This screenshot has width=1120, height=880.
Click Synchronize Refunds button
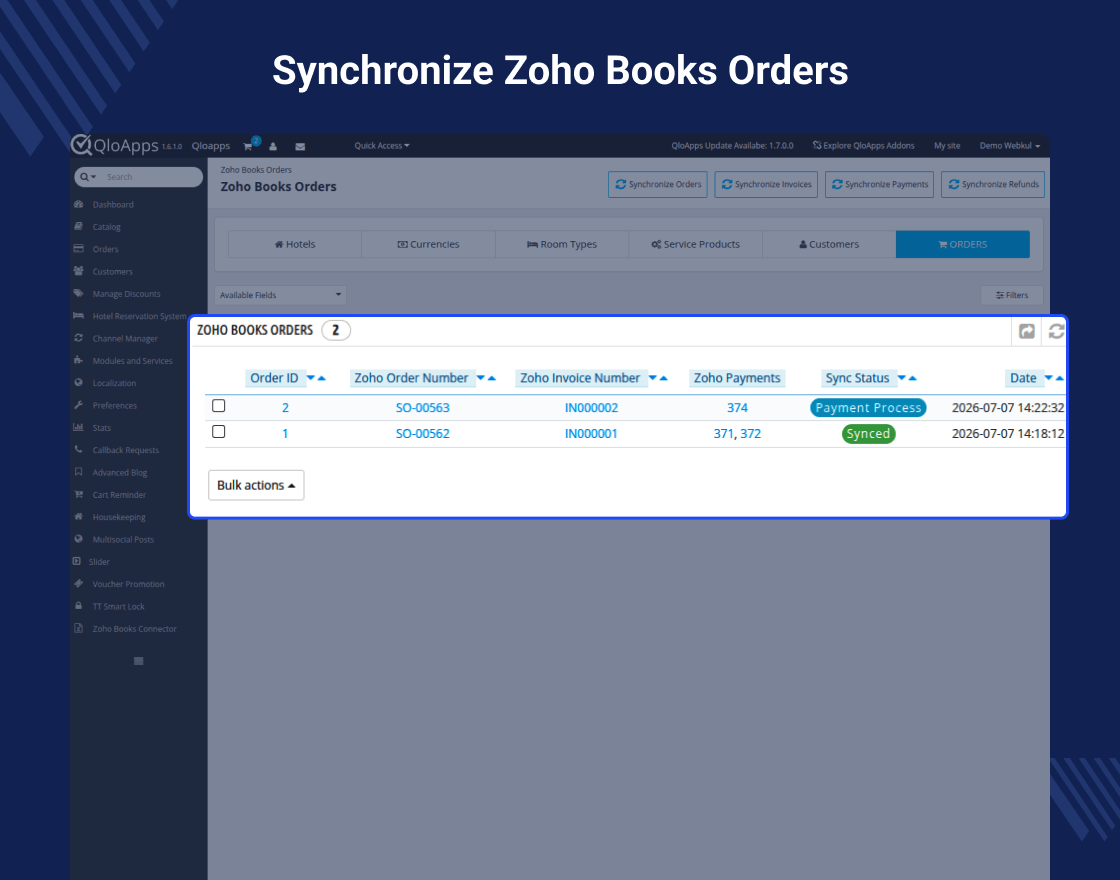point(993,184)
